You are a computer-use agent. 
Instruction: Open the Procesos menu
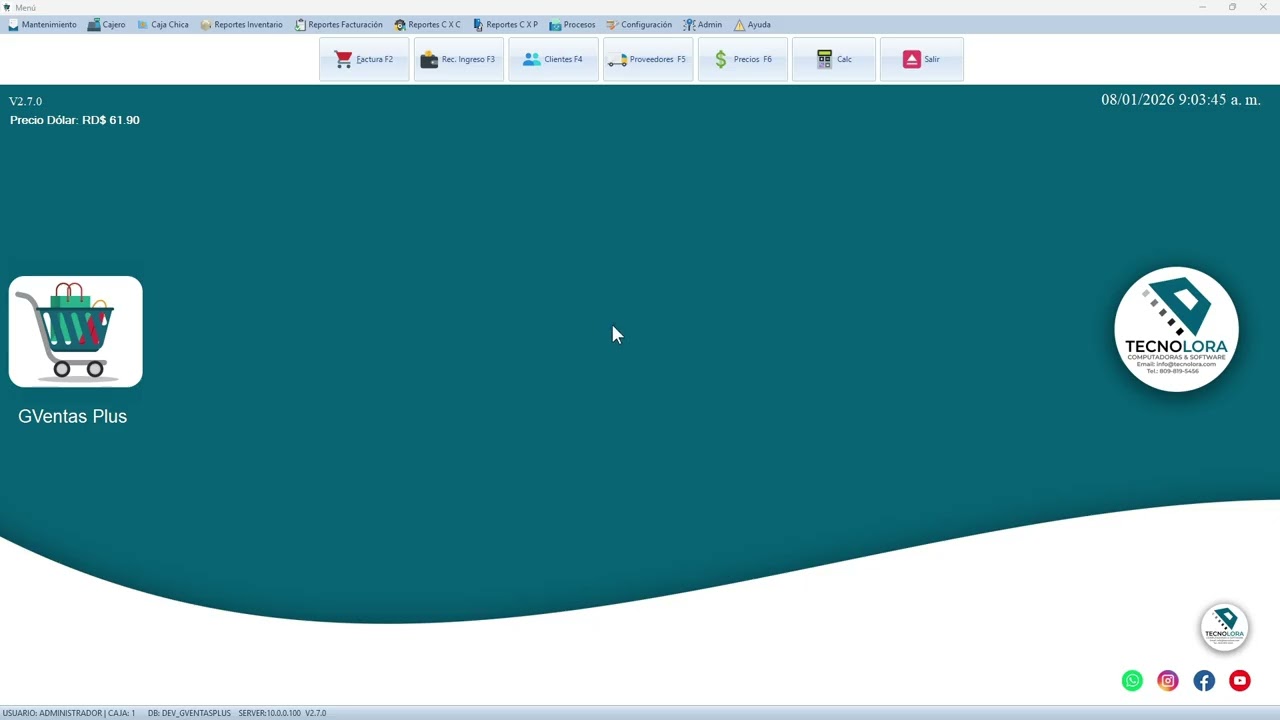point(572,25)
